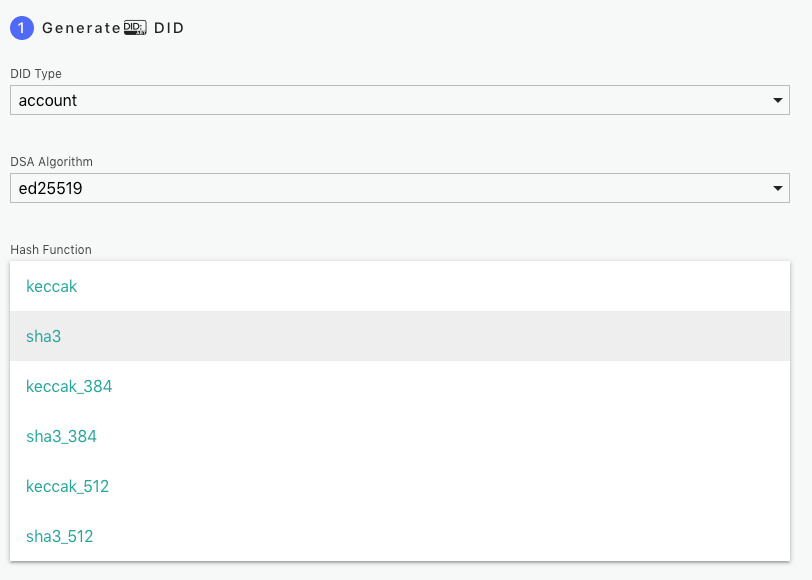Screen dimensions: 812x580
Task: Expand DID Type using its arrow
Action: pyautogui.click(x=777, y=100)
